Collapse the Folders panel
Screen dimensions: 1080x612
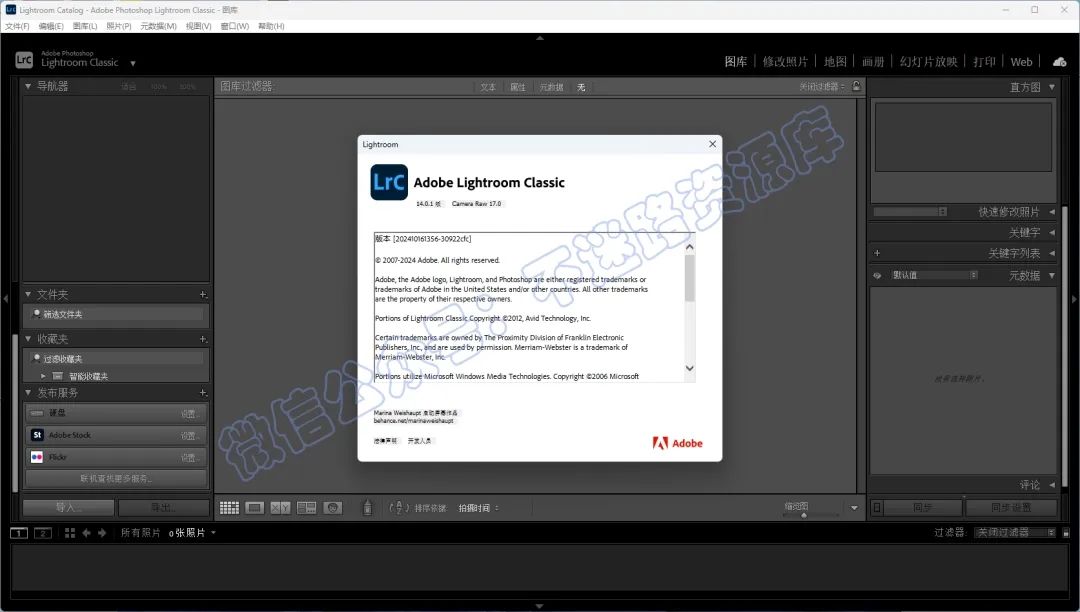[28, 295]
